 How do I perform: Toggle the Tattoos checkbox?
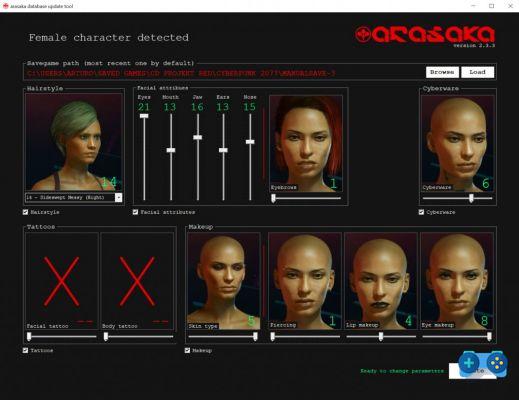[25, 350]
